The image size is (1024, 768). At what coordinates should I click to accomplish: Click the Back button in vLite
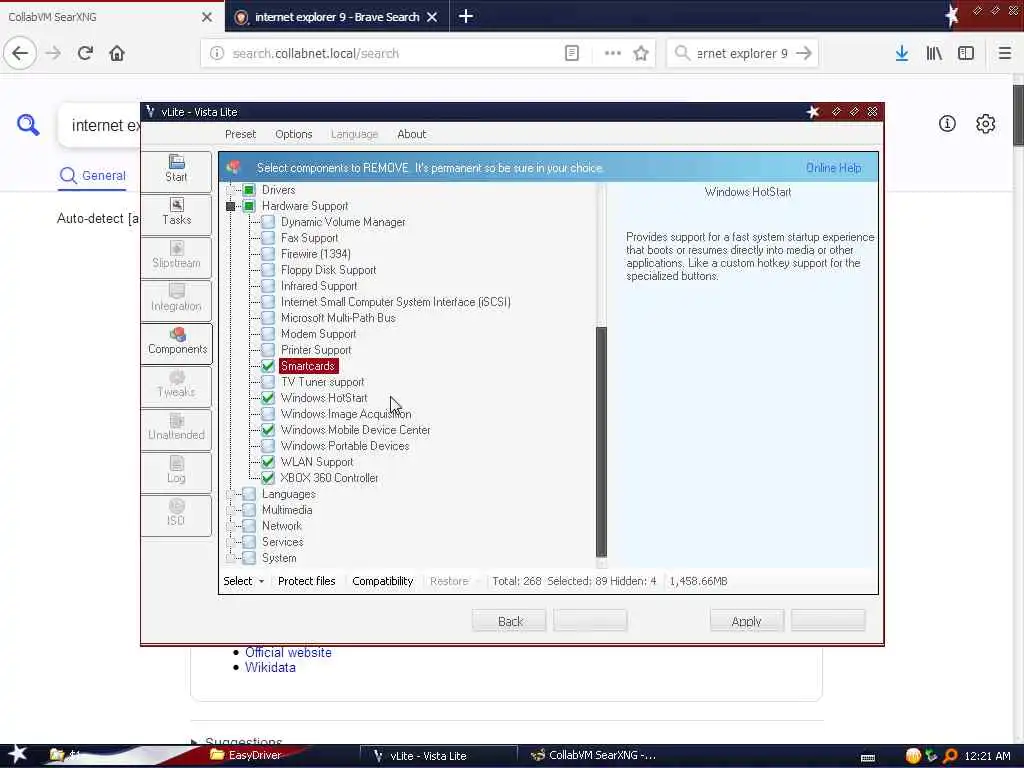pyautogui.click(x=509, y=621)
